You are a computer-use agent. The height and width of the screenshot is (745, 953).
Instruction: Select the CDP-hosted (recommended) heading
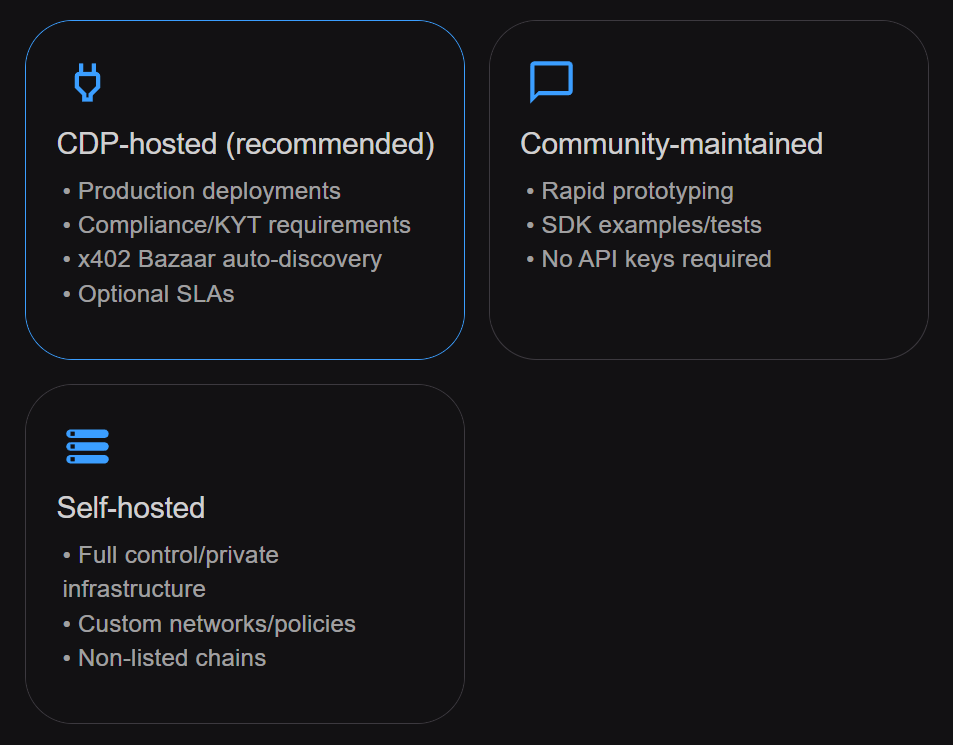click(245, 144)
